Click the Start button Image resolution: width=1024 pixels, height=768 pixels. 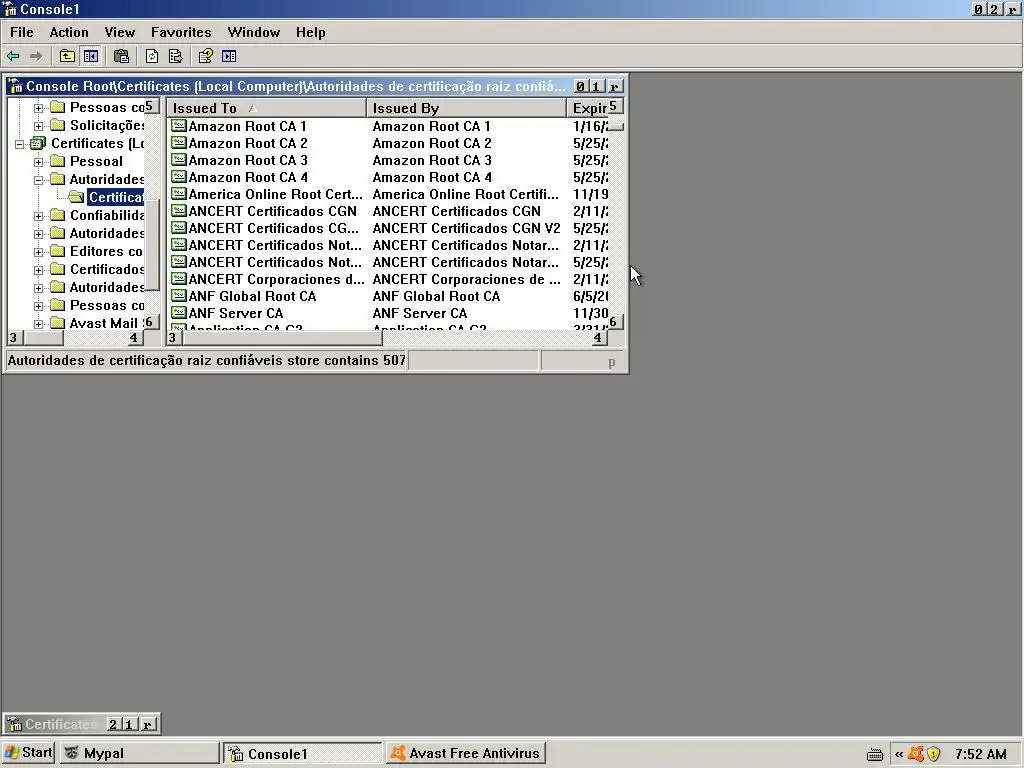[29, 753]
